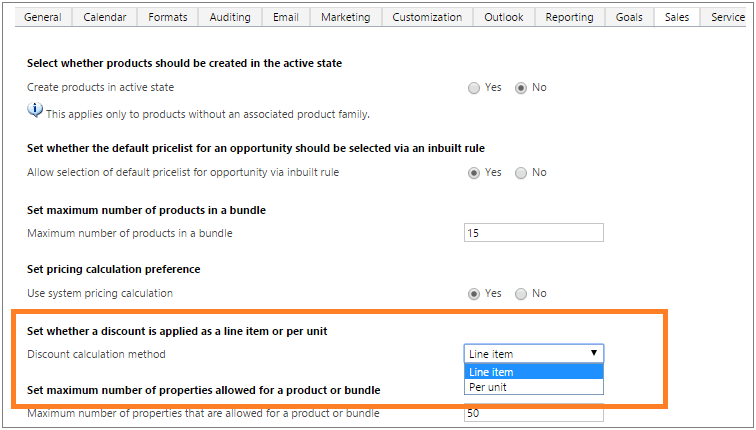756x430 pixels.
Task: Click the maximum number of properties field
Action: [x=534, y=413]
